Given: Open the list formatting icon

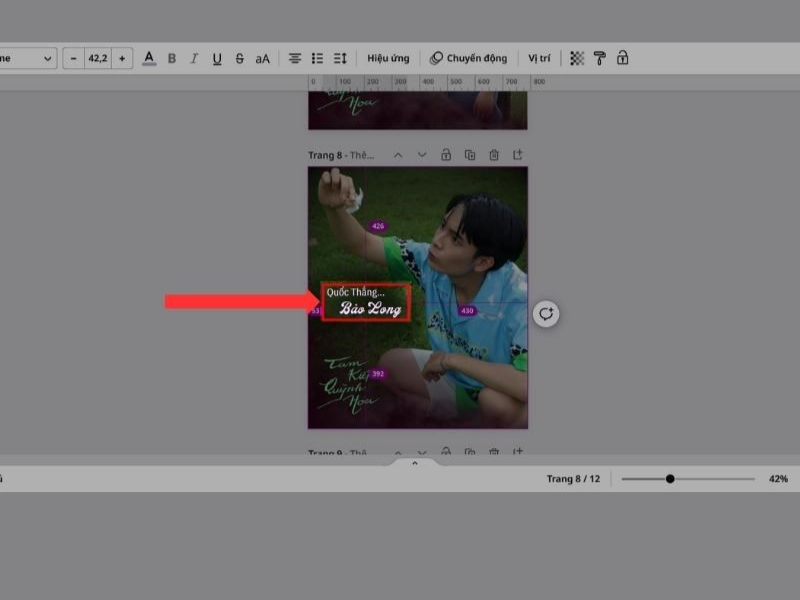Looking at the screenshot, I should 315,58.
